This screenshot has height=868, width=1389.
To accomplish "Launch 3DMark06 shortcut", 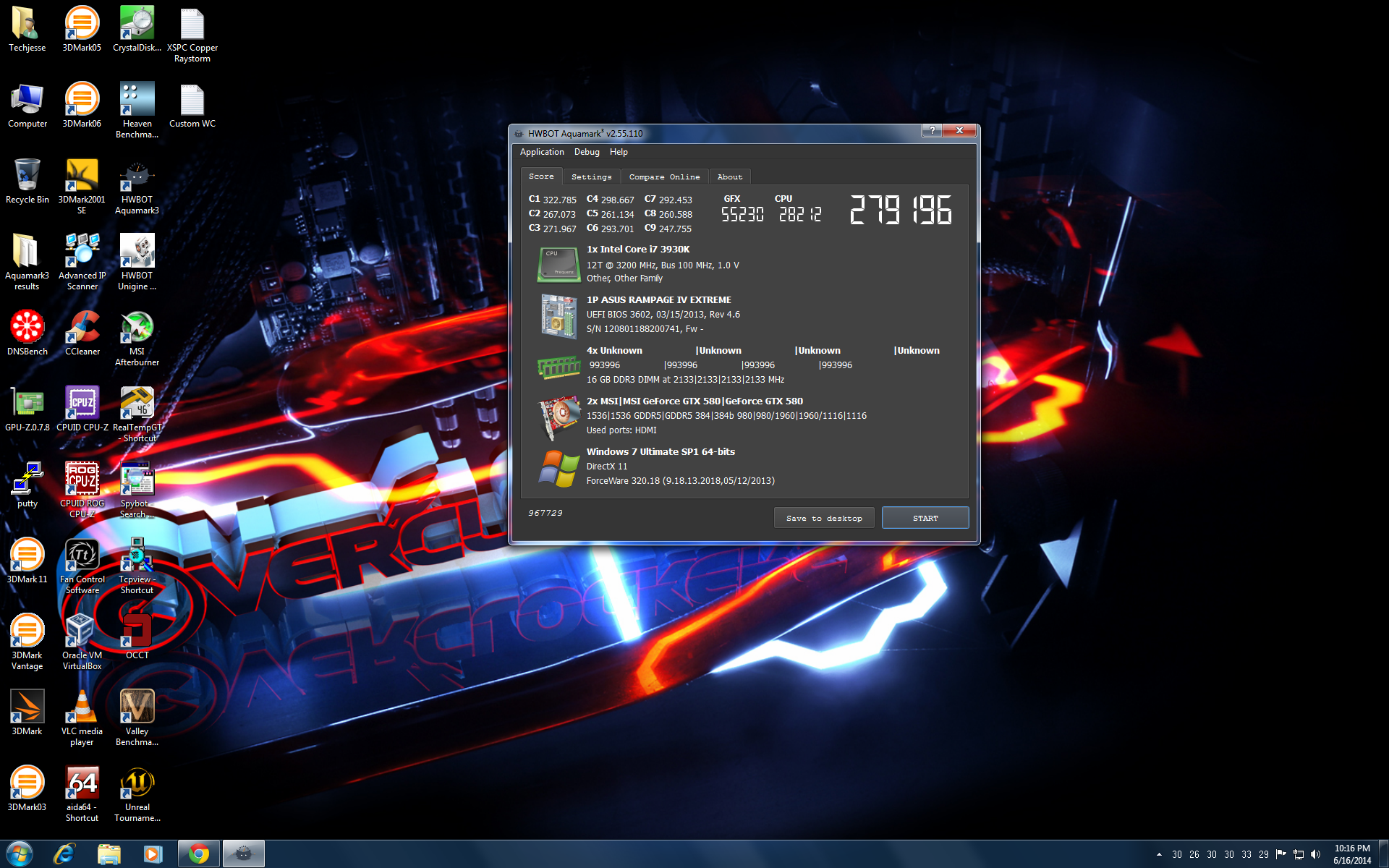I will pos(82,105).
